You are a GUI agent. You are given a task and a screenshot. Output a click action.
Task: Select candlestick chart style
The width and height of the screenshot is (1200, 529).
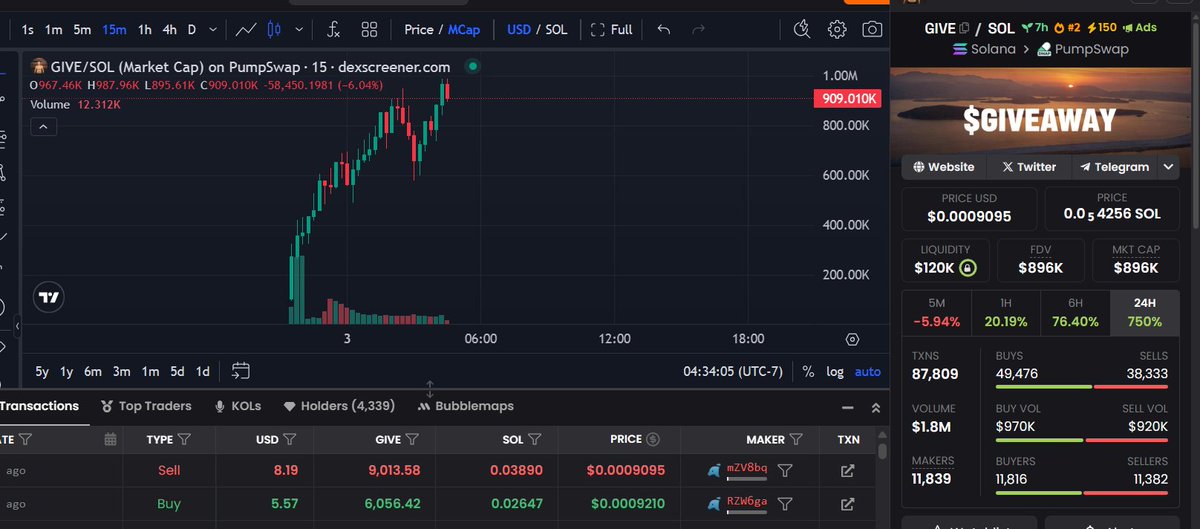coord(273,29)
